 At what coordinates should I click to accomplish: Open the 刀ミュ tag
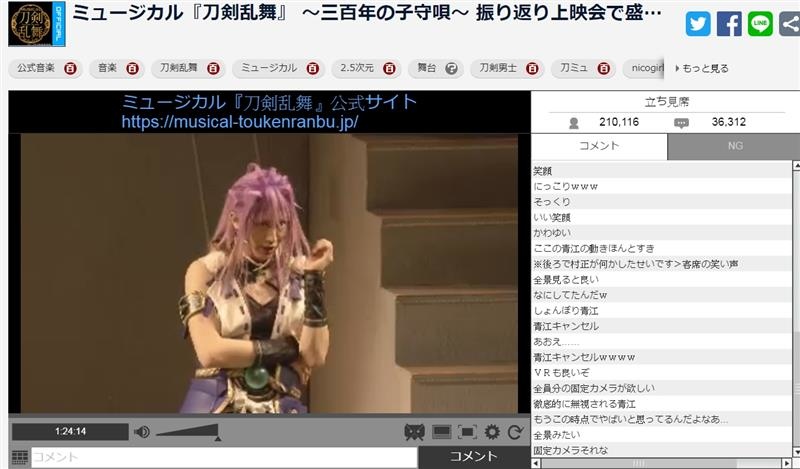574,68
